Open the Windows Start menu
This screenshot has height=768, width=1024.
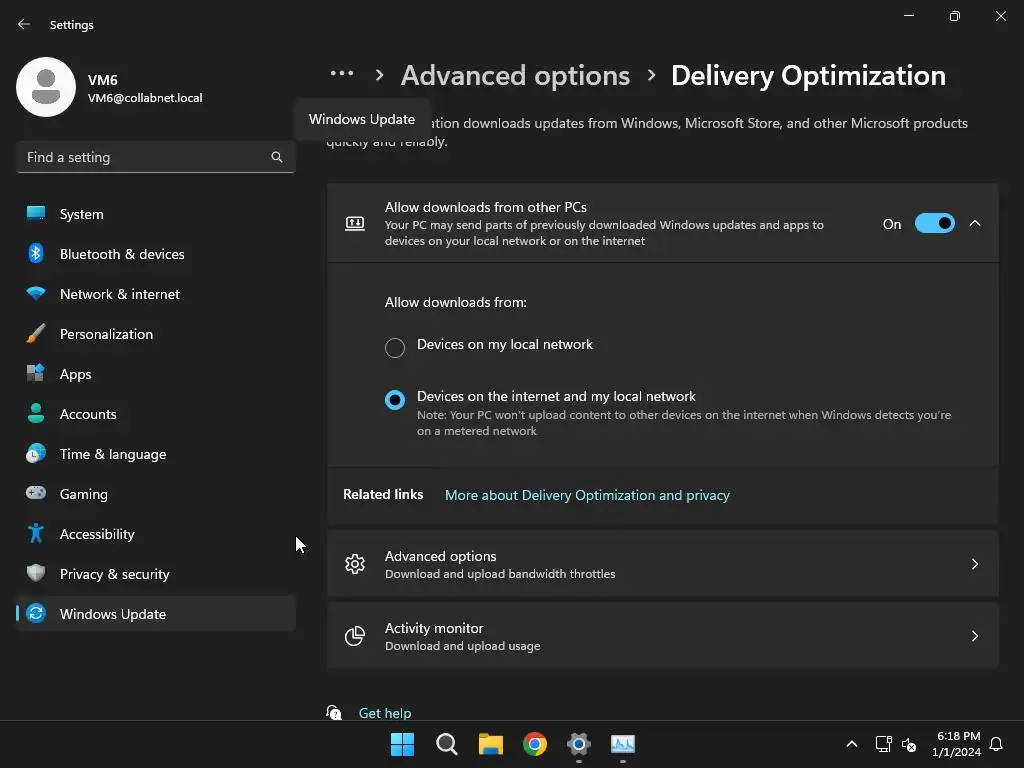[402, 744]
